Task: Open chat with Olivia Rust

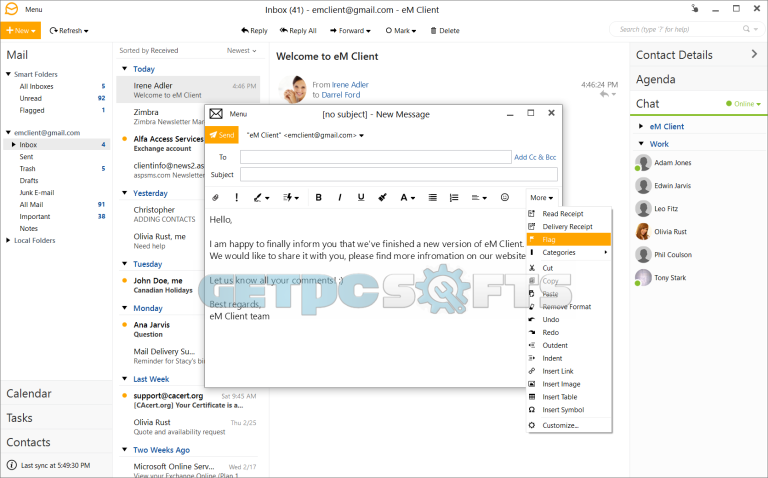Action: (x=671, y=232)
